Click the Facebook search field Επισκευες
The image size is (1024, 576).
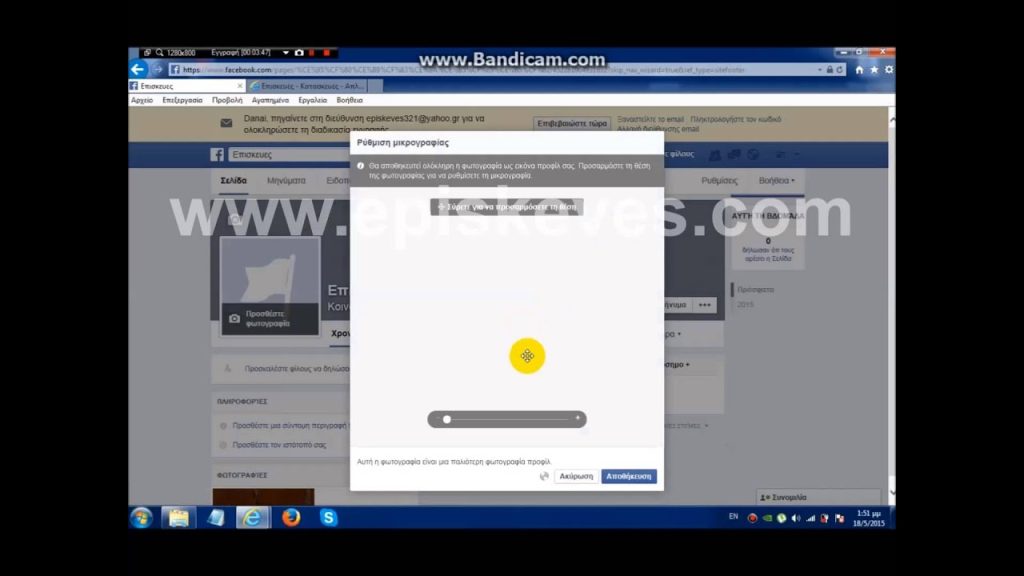click(x=287, y=155)
